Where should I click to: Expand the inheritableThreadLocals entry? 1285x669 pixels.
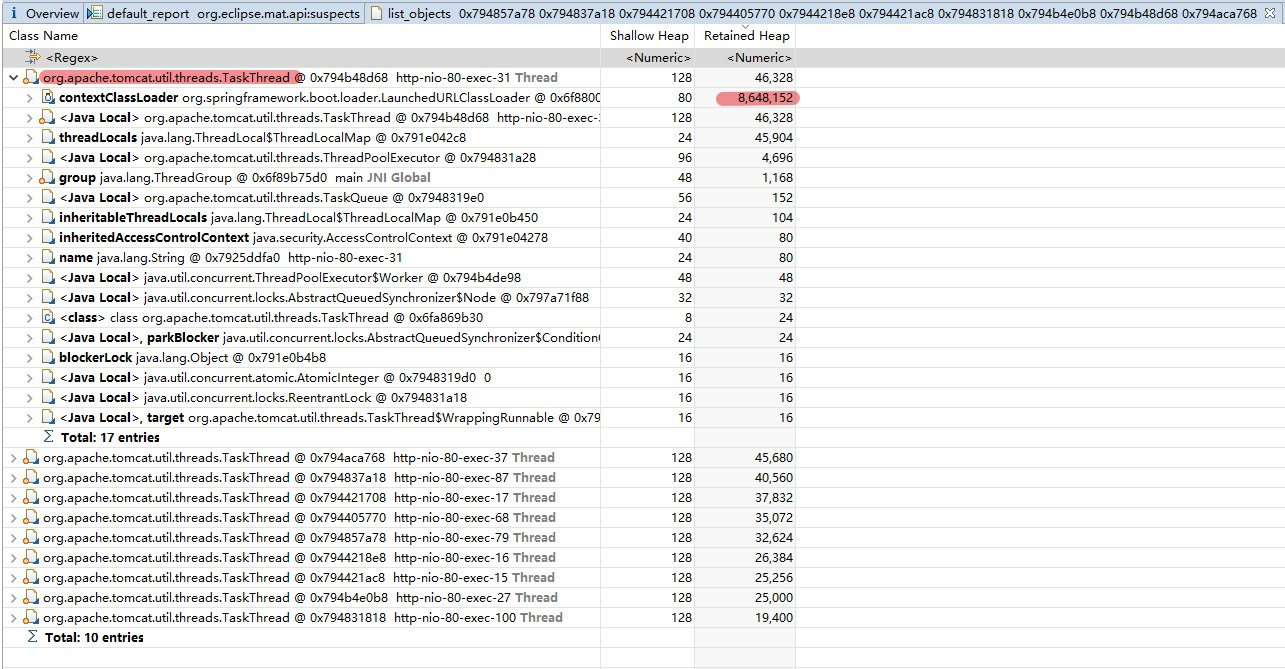click(30, 218)
